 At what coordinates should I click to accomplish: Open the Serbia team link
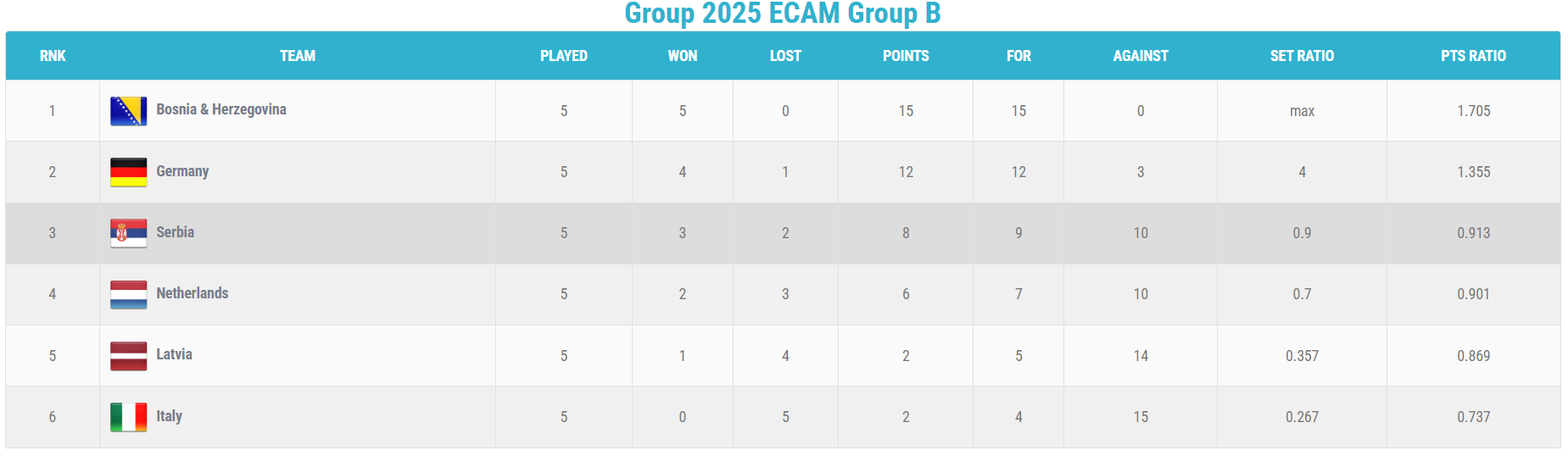pos(175,232)
